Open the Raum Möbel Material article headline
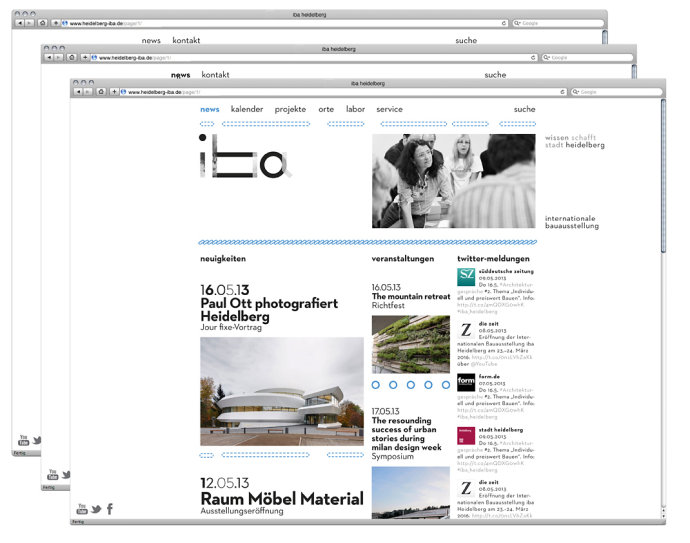 [x=282, y=499]
